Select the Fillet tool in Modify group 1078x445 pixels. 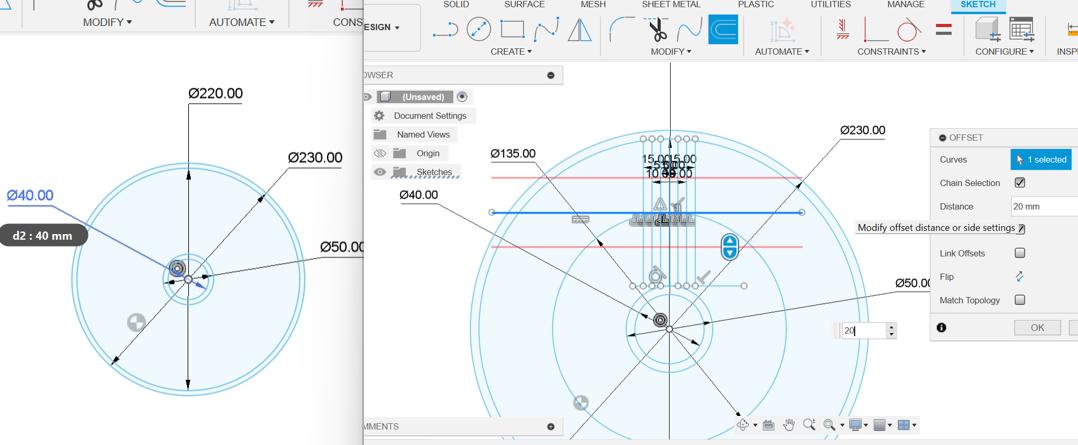click(622, 30)
